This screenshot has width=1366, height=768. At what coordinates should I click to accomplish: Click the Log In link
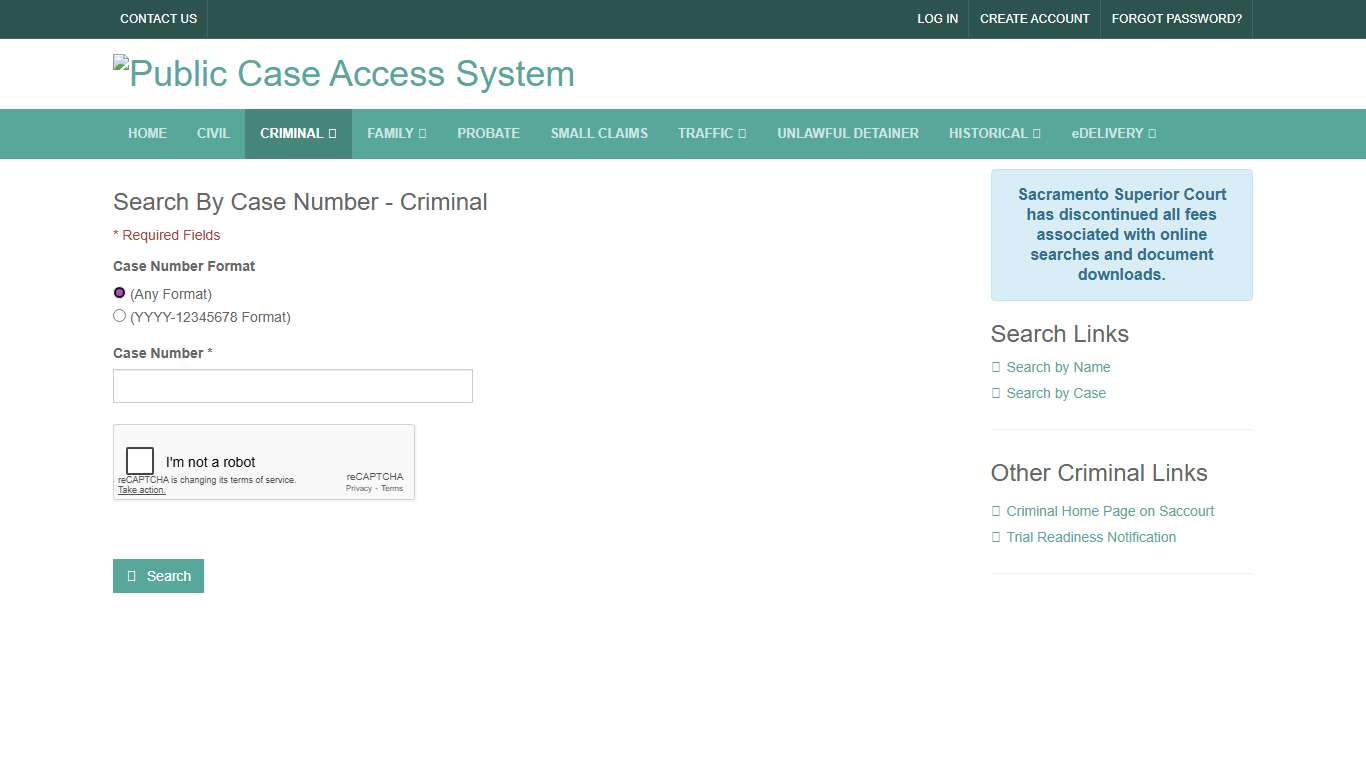[937, 19]
